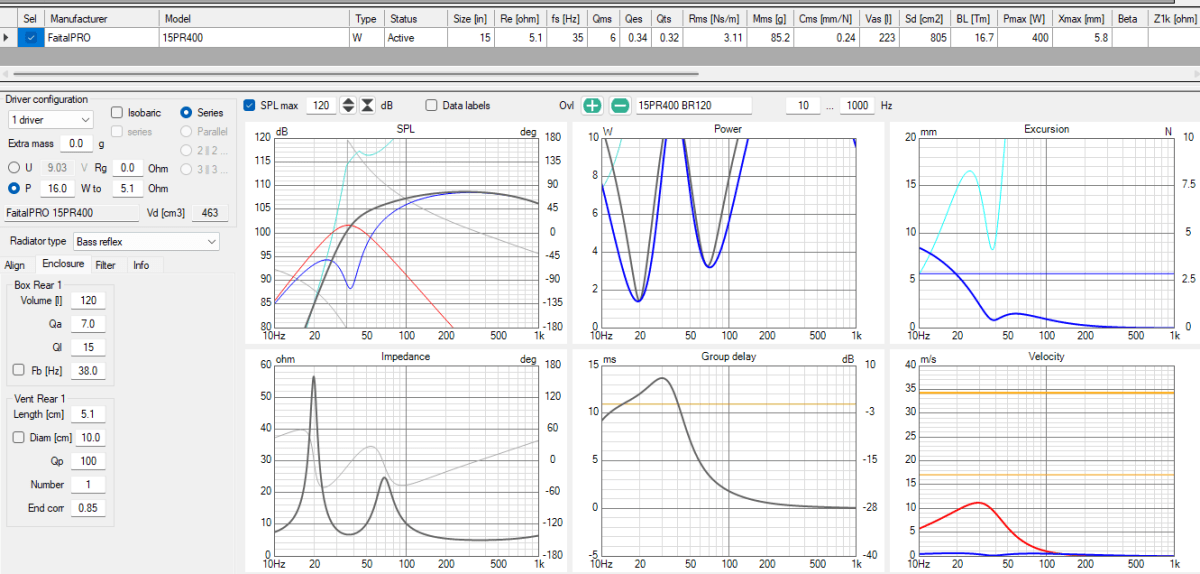1200x574 pixels.
Task: Open the Radiator type Bass reflex dropdown
Action: click(145, 241)
